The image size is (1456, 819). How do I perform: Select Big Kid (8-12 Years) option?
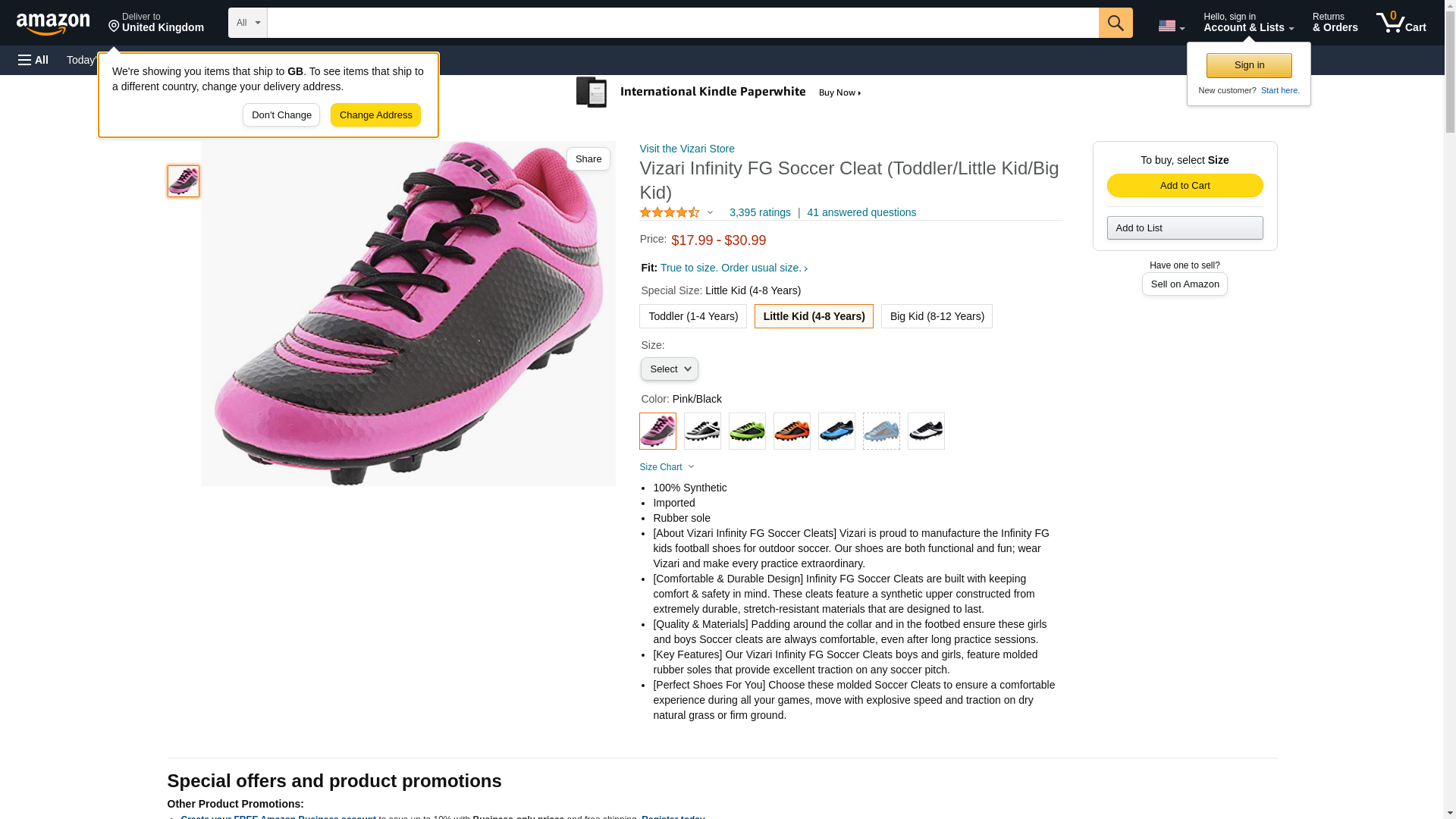937,316
